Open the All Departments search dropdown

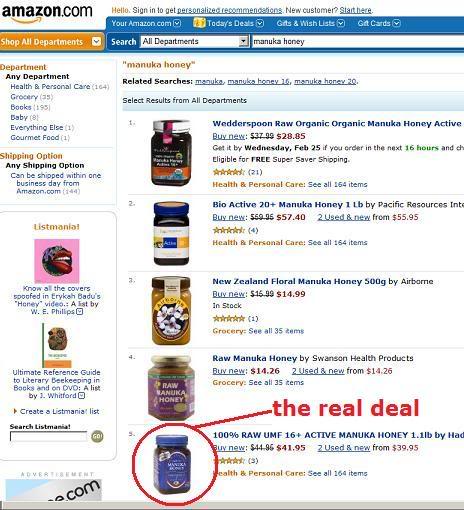(194, 41)
